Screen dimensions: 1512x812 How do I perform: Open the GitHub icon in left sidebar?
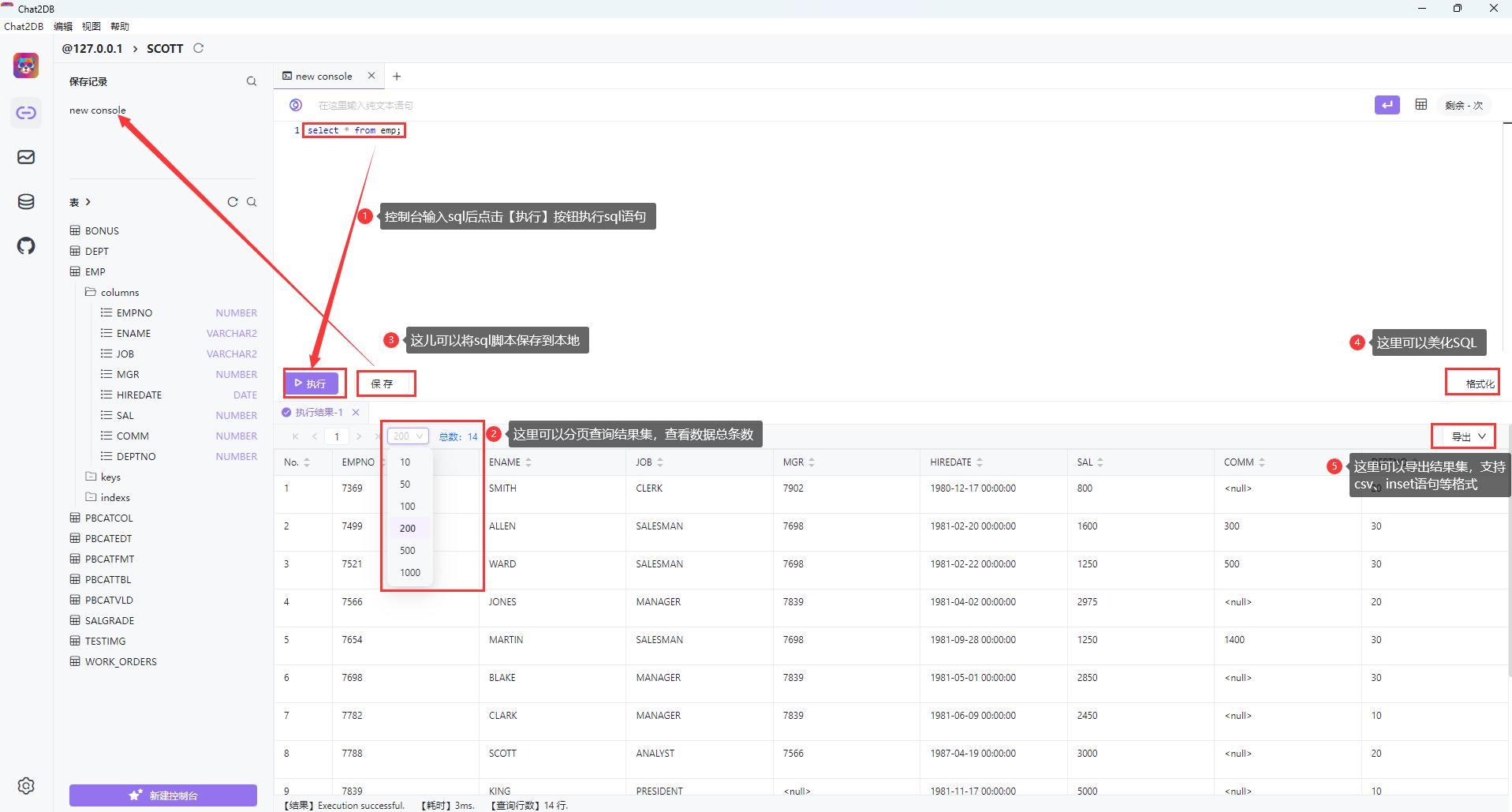pos(26,245)
